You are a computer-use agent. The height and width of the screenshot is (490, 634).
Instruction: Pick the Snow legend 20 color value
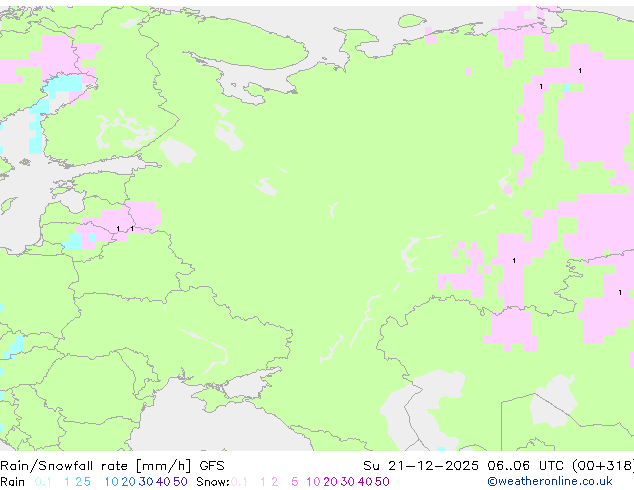point(330,482)
